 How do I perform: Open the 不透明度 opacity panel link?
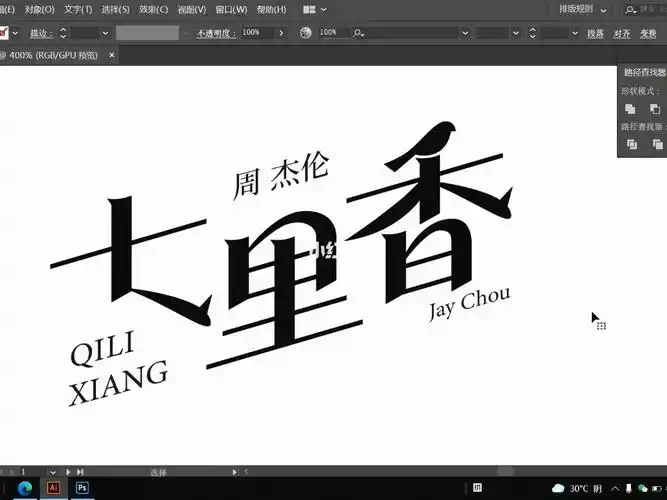[x=216, y=33]
